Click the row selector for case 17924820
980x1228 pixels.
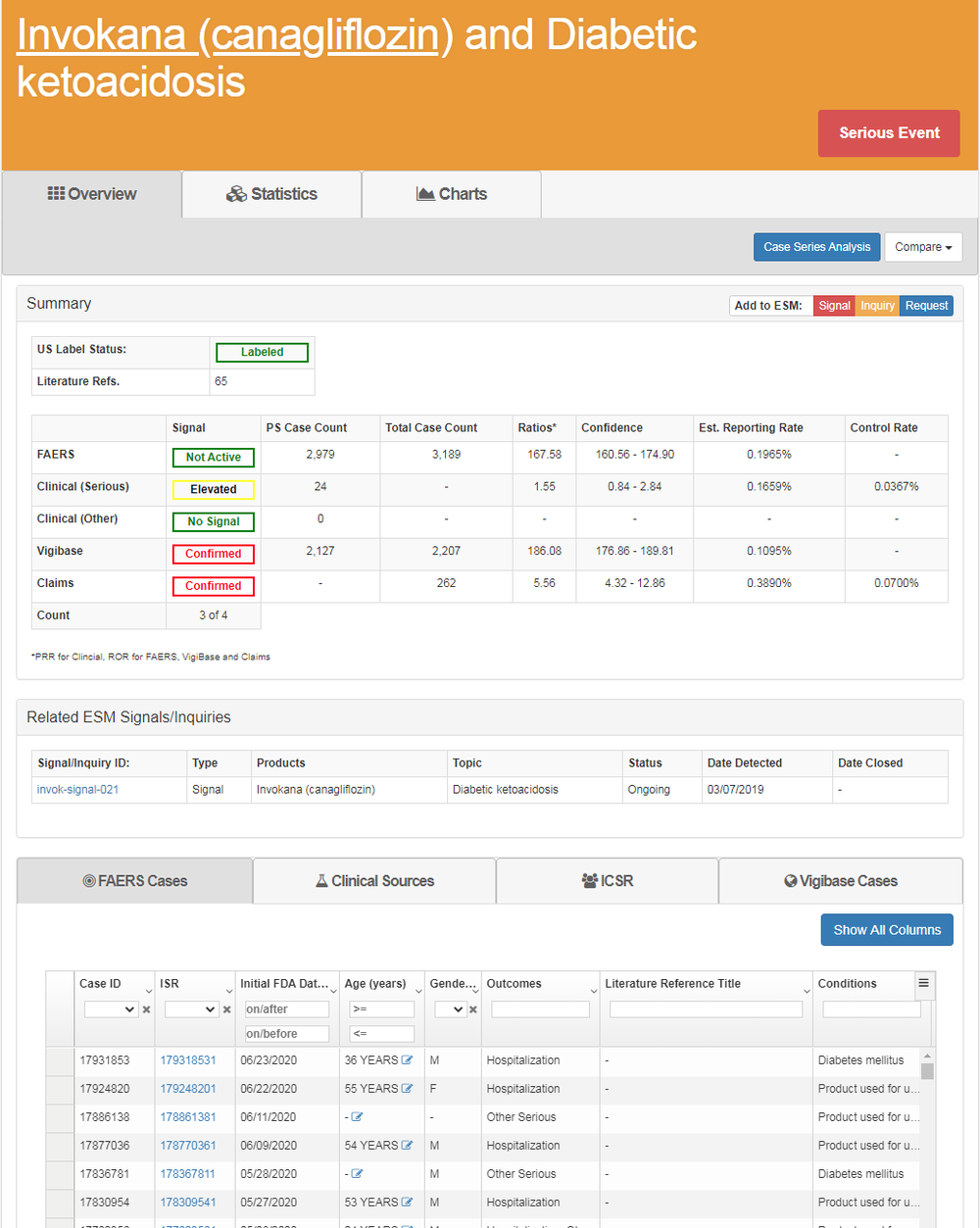[60, 1089]
